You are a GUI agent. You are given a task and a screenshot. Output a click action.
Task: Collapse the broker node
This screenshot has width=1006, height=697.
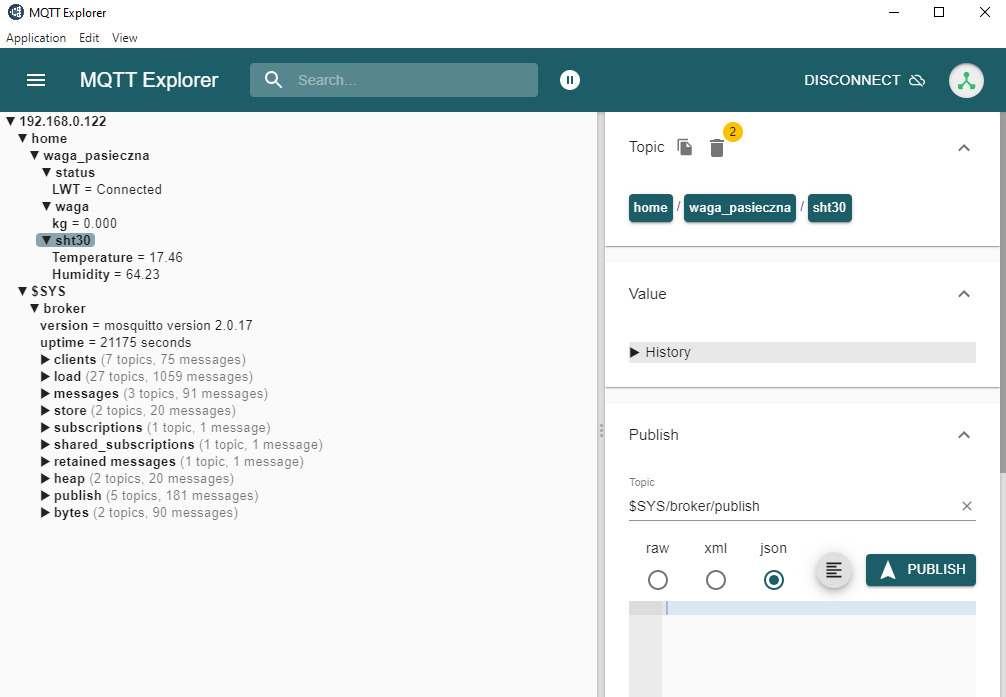(35, 309)
